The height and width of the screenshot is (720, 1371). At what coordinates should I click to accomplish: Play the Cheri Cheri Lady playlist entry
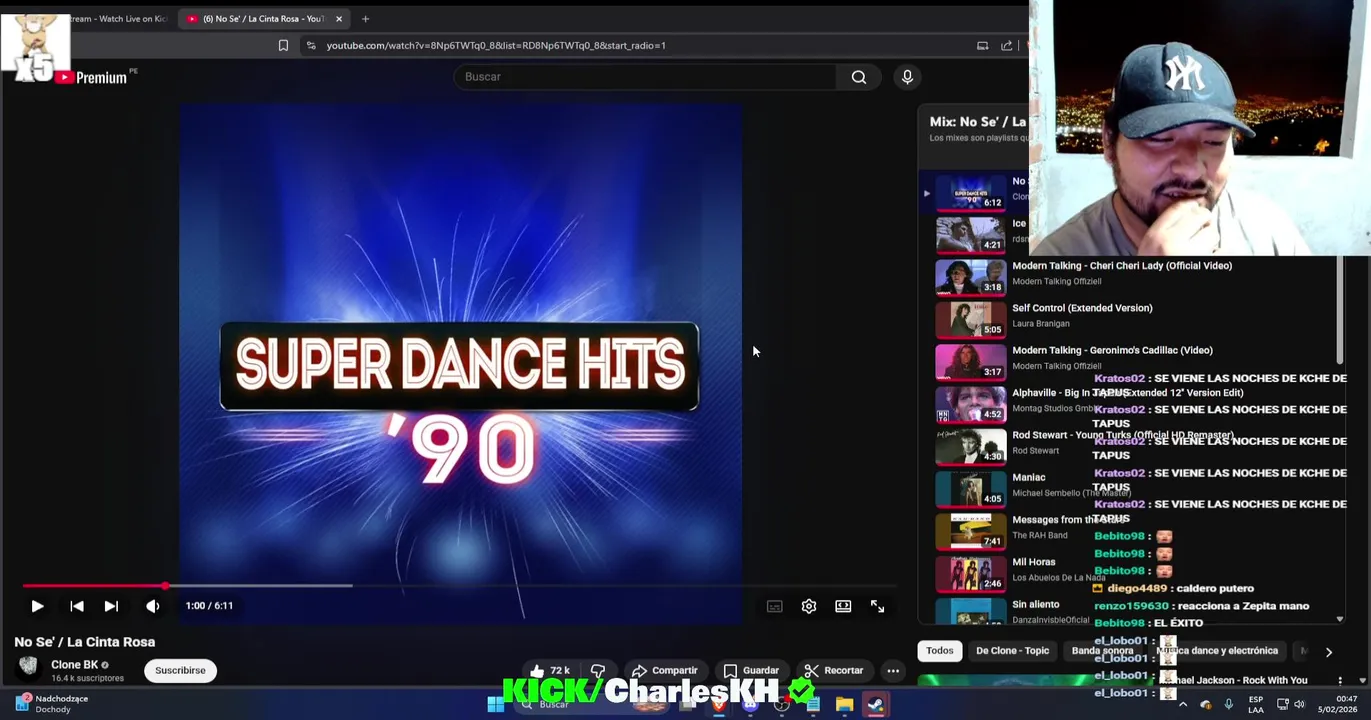click(x=1120, y=273)
